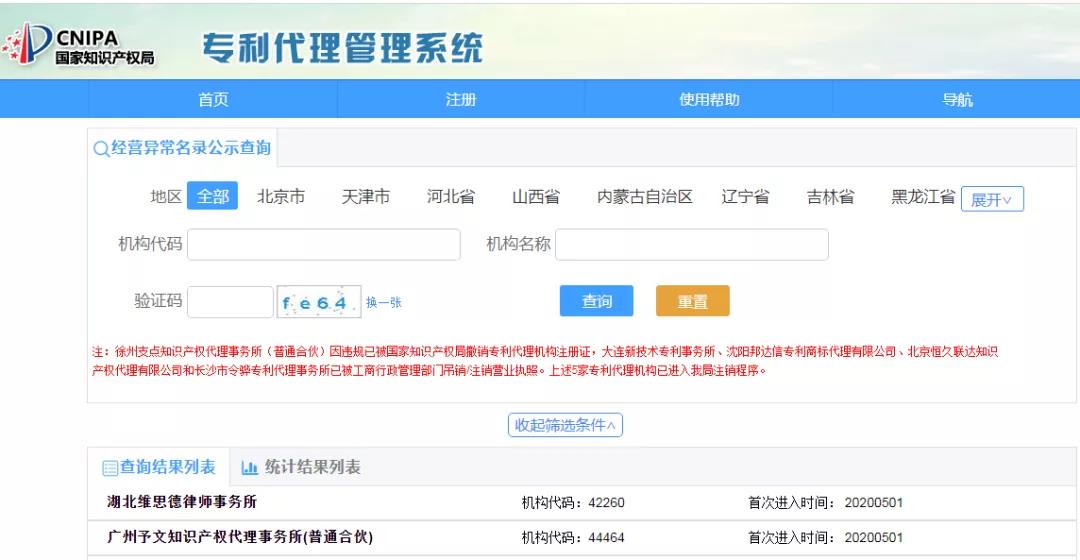The width and height of the screenshot is (1080, 560).
Task: Focus the 机构名称 text box
Action: tap(691, 244)
